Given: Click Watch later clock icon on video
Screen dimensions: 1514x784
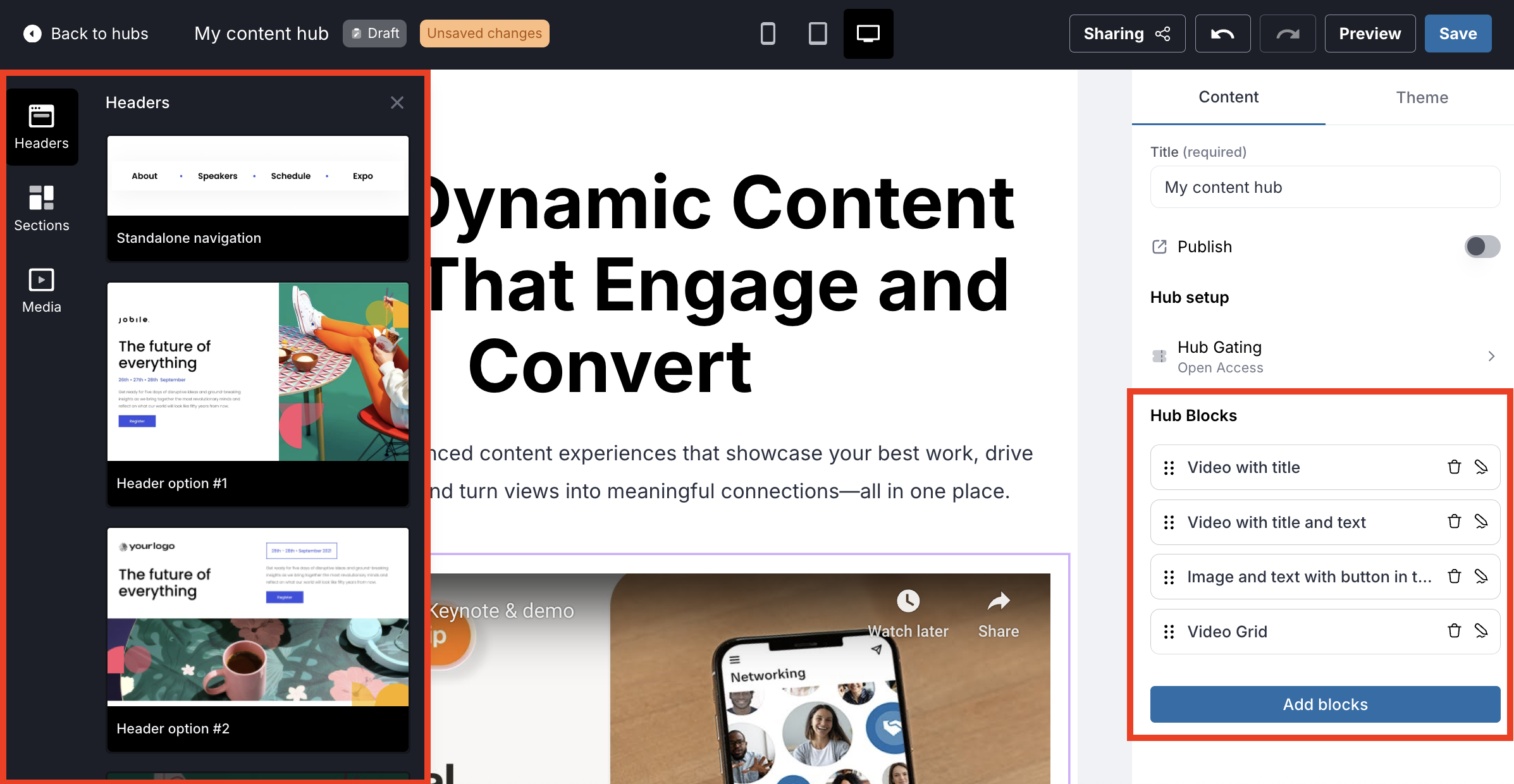Looking at the screenshot, I should [908, 601].
